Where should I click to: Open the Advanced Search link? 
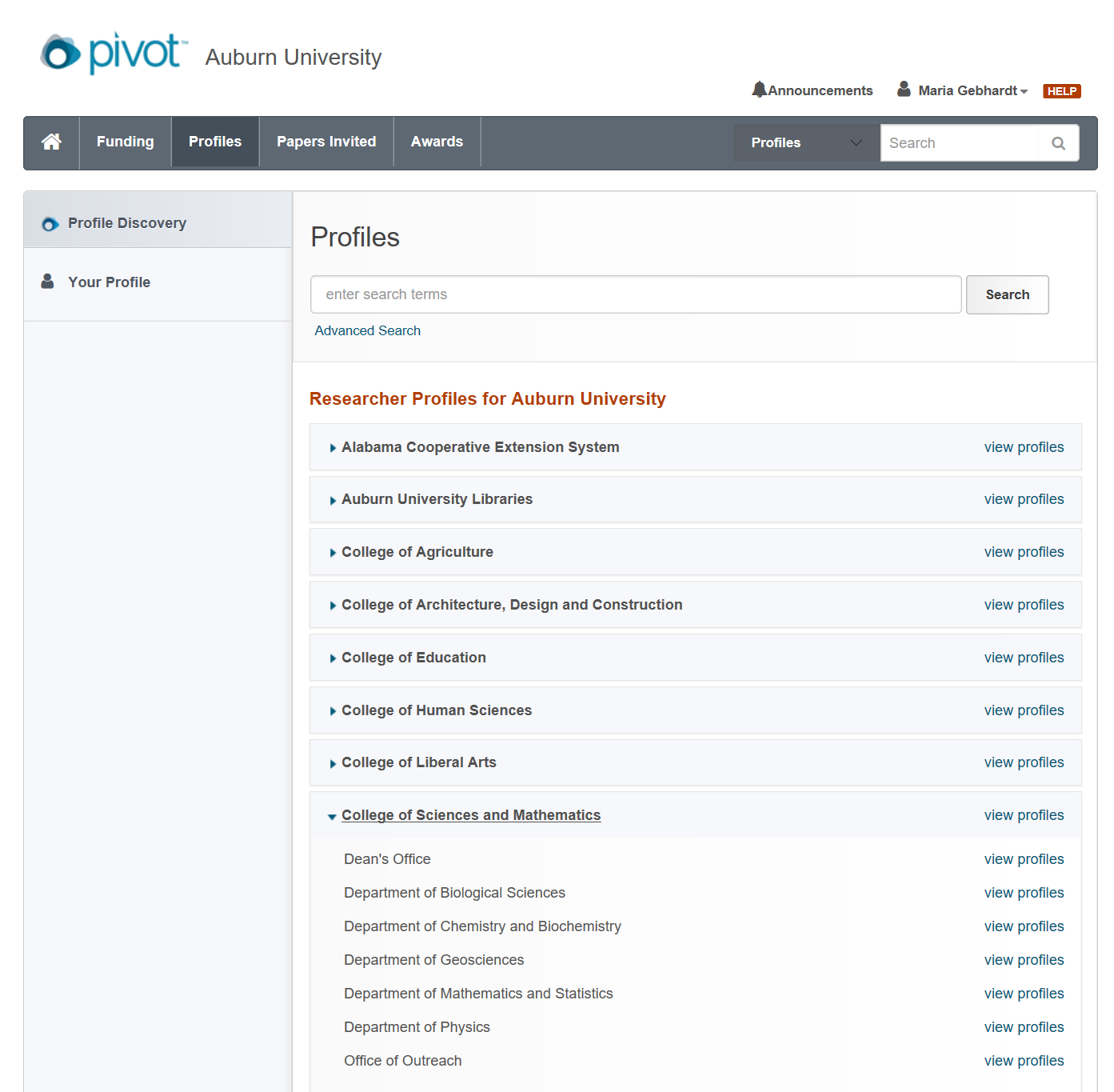[367, 330]
